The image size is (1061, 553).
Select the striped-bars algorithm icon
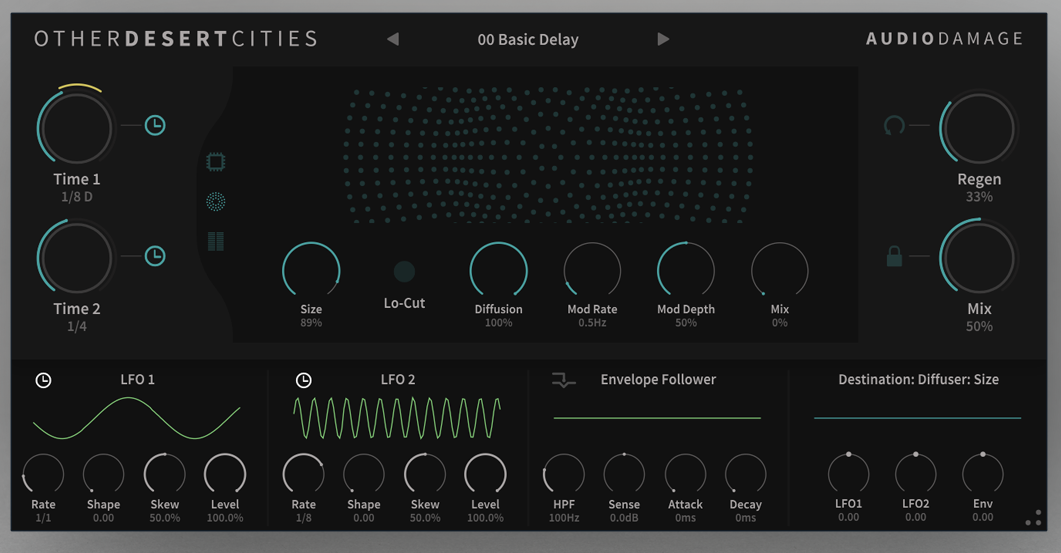point(216,241)
